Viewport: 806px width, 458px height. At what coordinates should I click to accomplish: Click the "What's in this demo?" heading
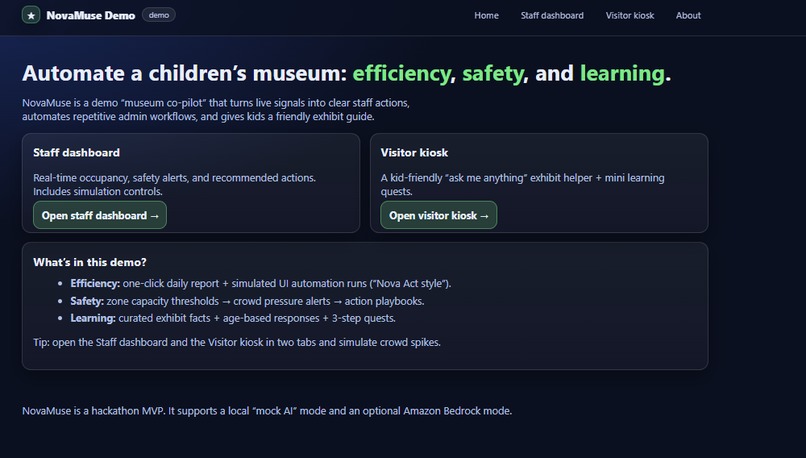click(x=90, y=262)
